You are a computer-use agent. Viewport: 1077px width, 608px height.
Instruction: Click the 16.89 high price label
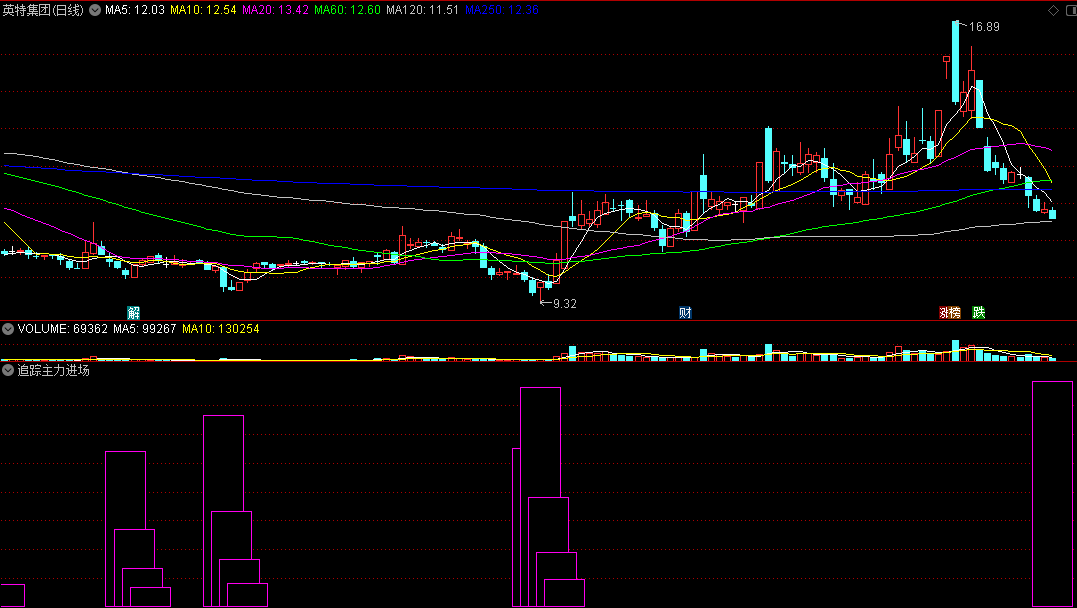pyautogui.click(x=984, y=27)
